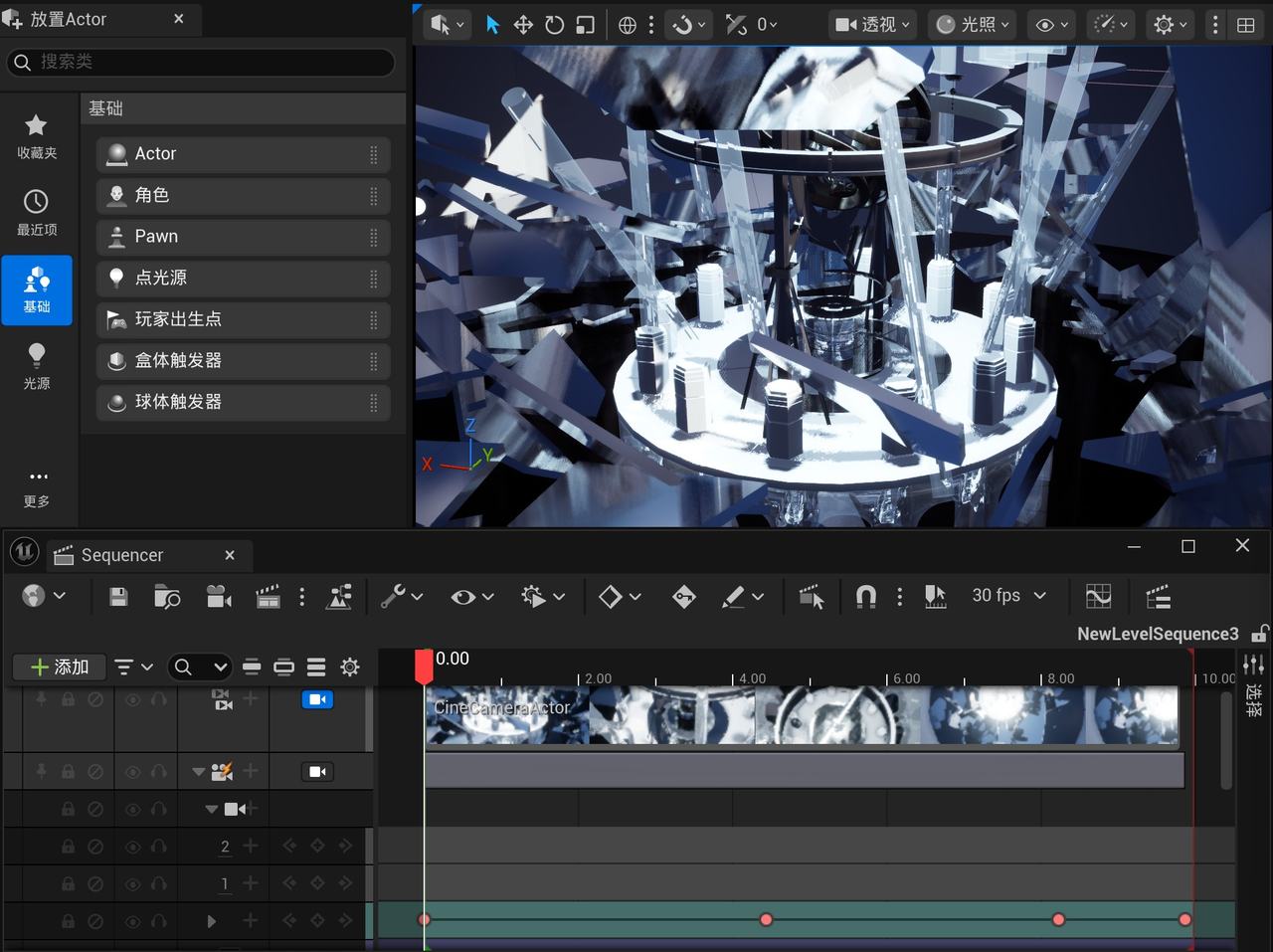Open the 30 fps frame rate dropdown
Viewport: 1273px width, 952px height.
pyautogui.click(x=1008, y=595)
